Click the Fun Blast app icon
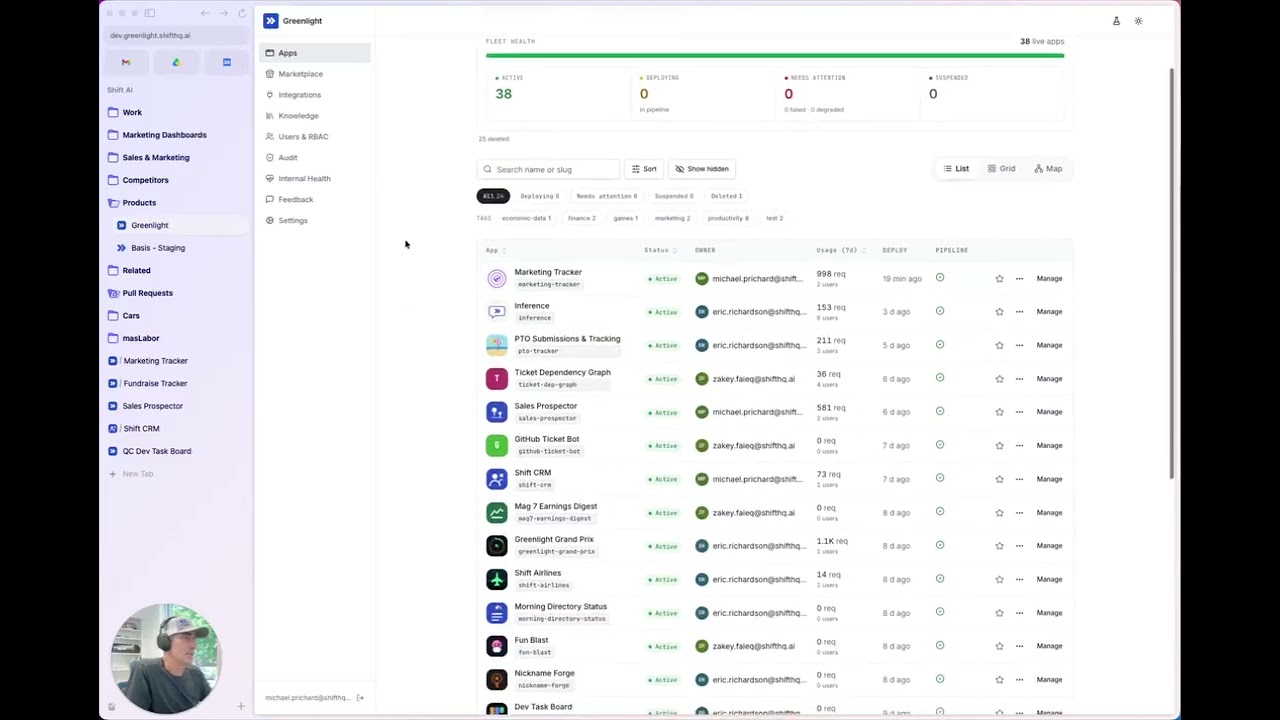This screenshot has width=1280, height=720. tap(497, 646)
